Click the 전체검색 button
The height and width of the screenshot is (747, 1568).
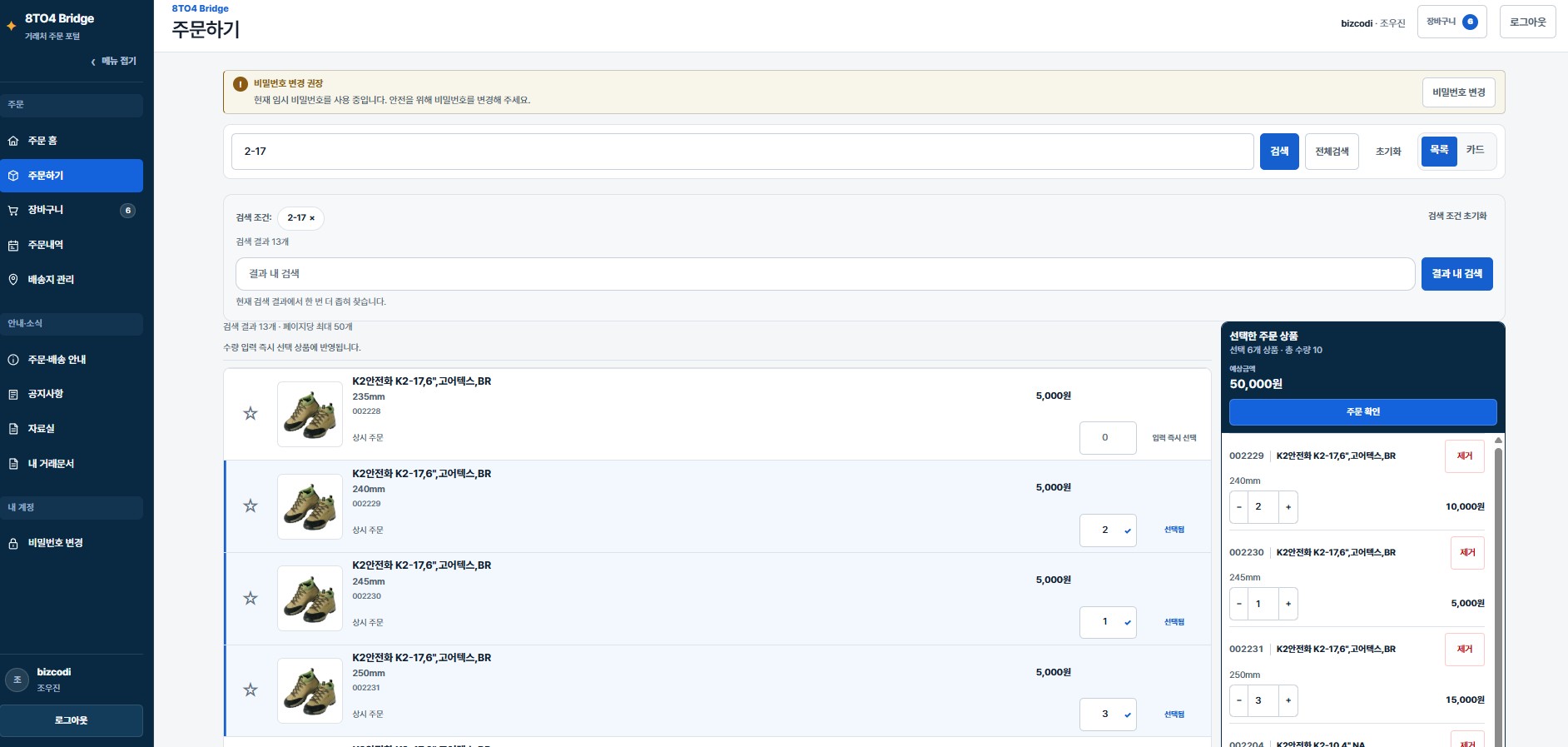coord(1332,152)
